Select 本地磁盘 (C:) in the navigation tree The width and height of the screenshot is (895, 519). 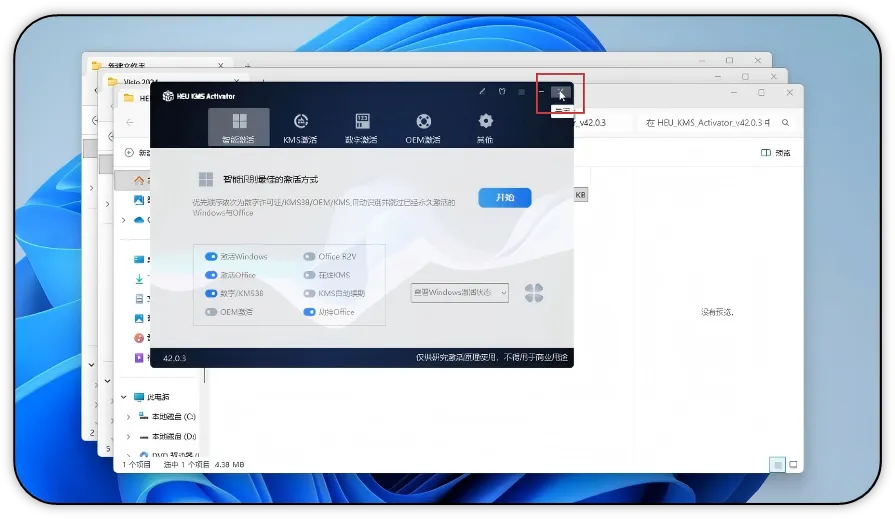174,417
